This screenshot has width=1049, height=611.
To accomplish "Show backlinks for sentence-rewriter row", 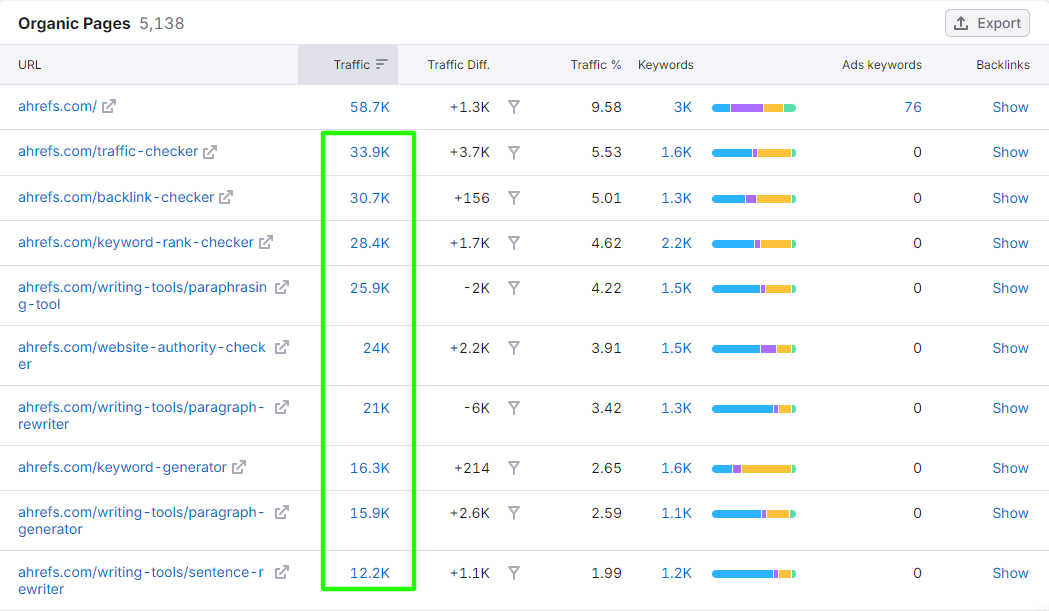I will 1010,573.
